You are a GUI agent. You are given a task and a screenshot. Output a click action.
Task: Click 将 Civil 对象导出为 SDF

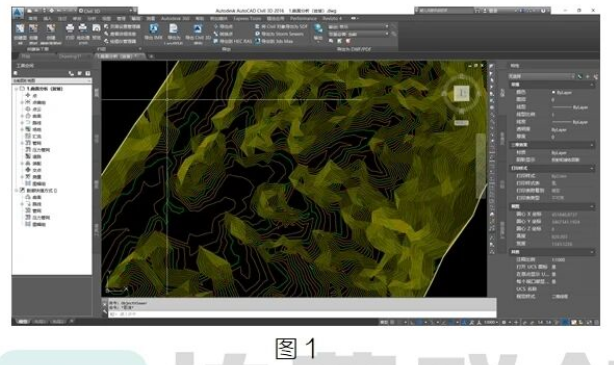(281, 26)
